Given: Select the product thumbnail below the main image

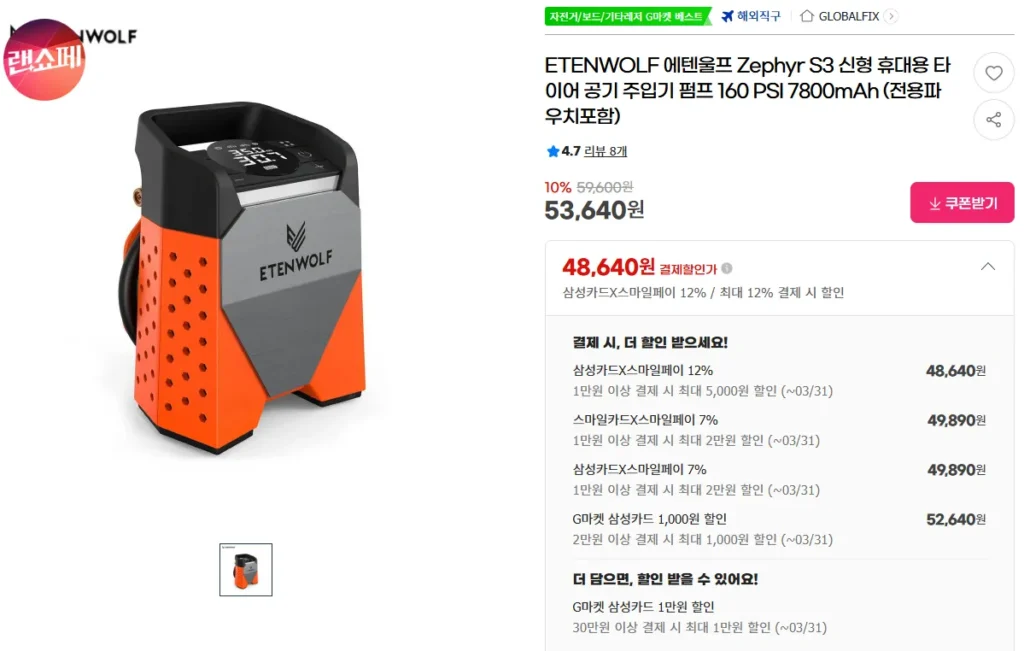Looking at the screenshot, I should [245, 570].
